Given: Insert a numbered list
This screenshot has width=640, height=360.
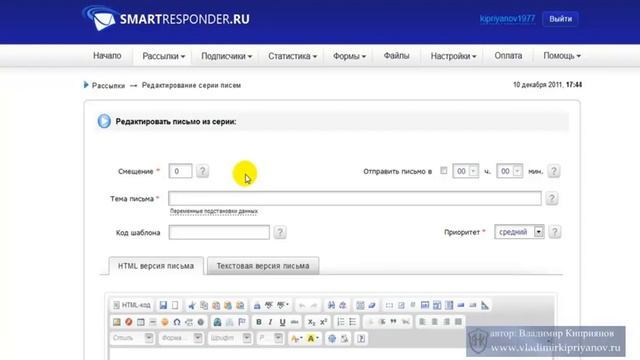Looking at the screenshot, I should pyautogui.click(x=341, y=322).
